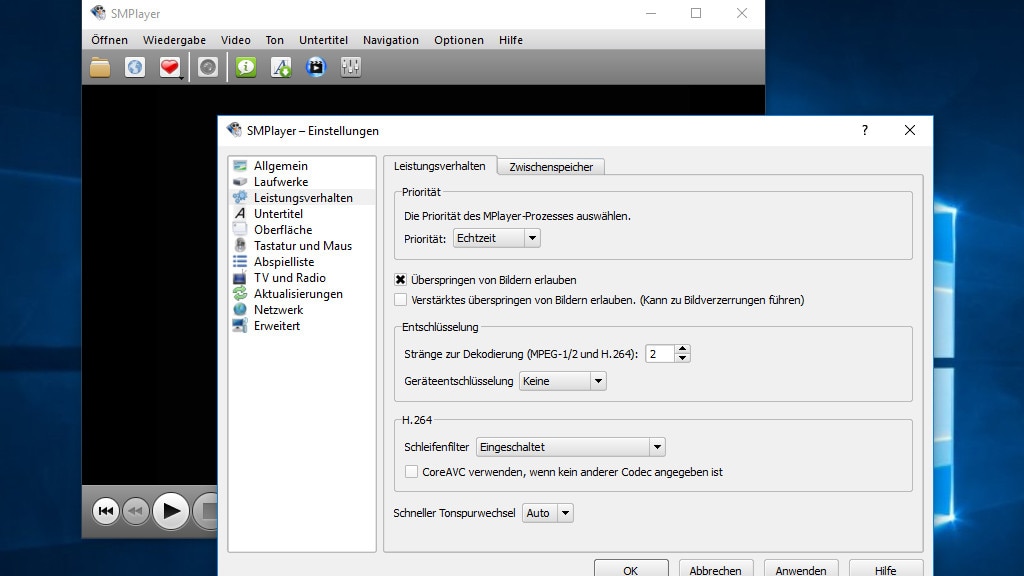Click the Hilfe button in dialog
This screenshot has height=576, width=1024.
tap(886, 568)
